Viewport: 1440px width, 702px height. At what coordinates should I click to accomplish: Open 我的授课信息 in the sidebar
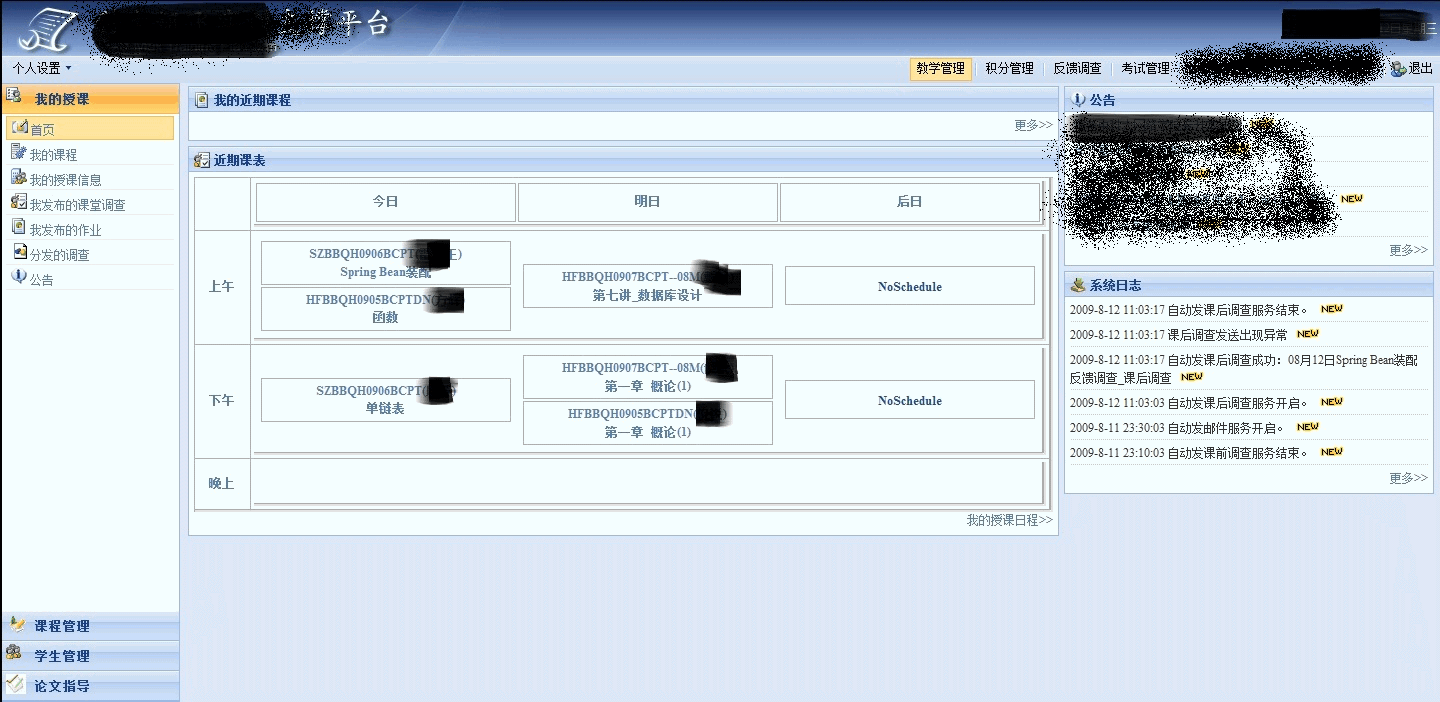click(65, 180)
